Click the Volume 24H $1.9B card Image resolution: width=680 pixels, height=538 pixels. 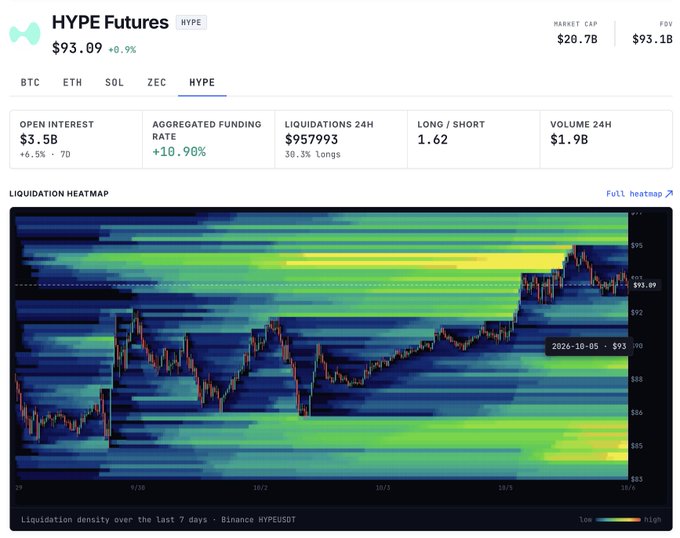[x=606, y=139]
